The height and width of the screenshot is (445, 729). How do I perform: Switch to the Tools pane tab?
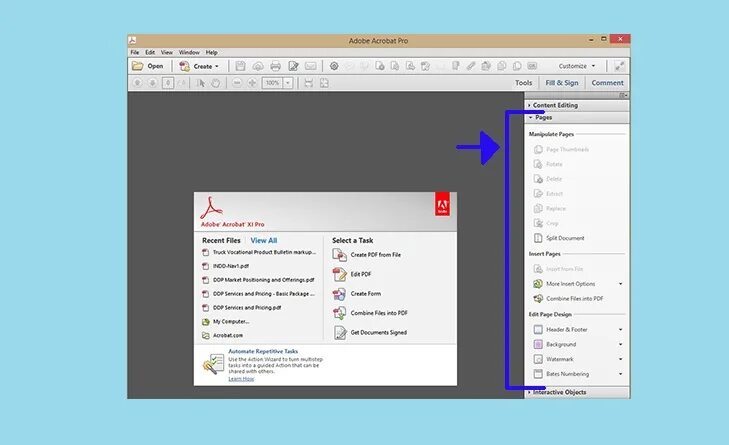524,83
